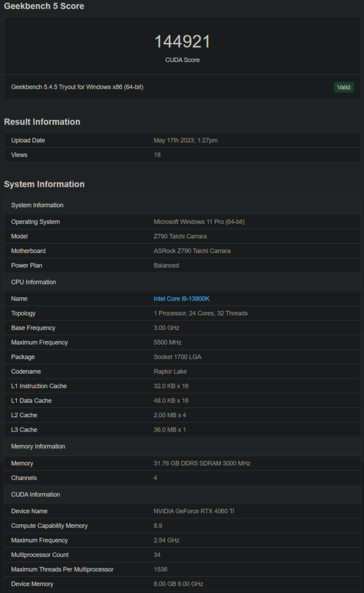This screenshot has width=364, height=593.
Task: Click the Model value Z790 Taichi Carrara
Action: (x=180, y=236)
